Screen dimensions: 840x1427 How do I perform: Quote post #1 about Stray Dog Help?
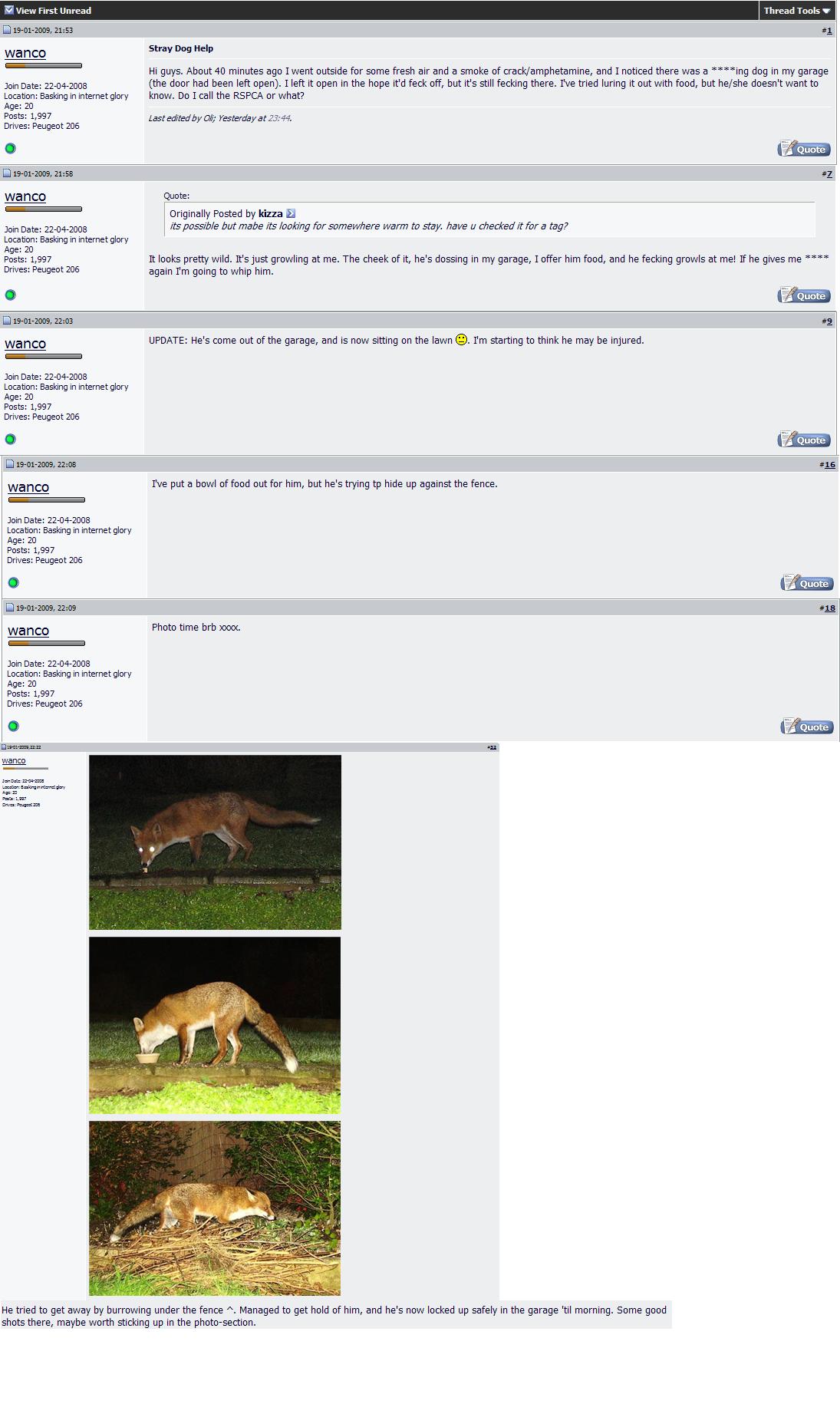pos(804,149)
